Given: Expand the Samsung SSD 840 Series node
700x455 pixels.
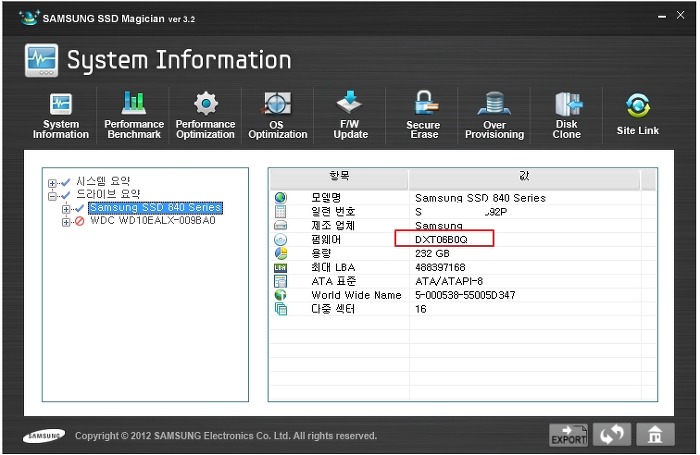Looking at the screenshot, I should coord(66,209).
